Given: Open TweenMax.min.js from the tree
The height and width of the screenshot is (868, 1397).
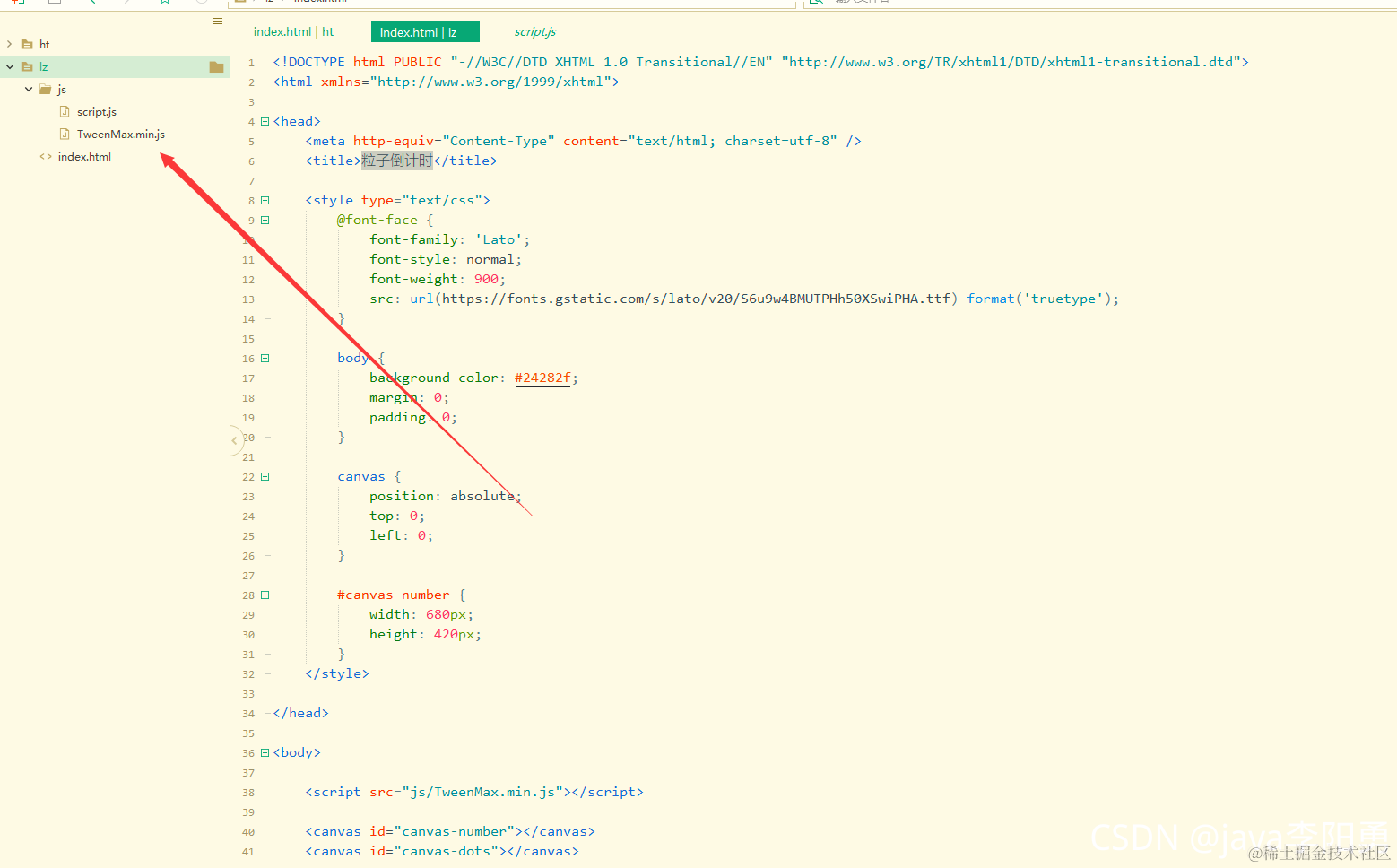Looking at the screenshot, I should [x=121, y=134].
